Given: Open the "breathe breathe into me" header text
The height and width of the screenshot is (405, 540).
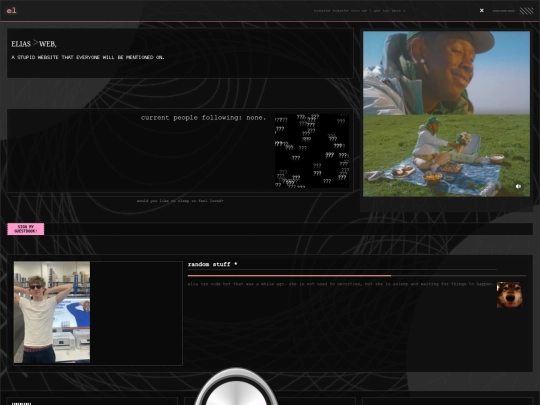Looking at the screenshot, I should pyautogui.click(x=359, y=11).
